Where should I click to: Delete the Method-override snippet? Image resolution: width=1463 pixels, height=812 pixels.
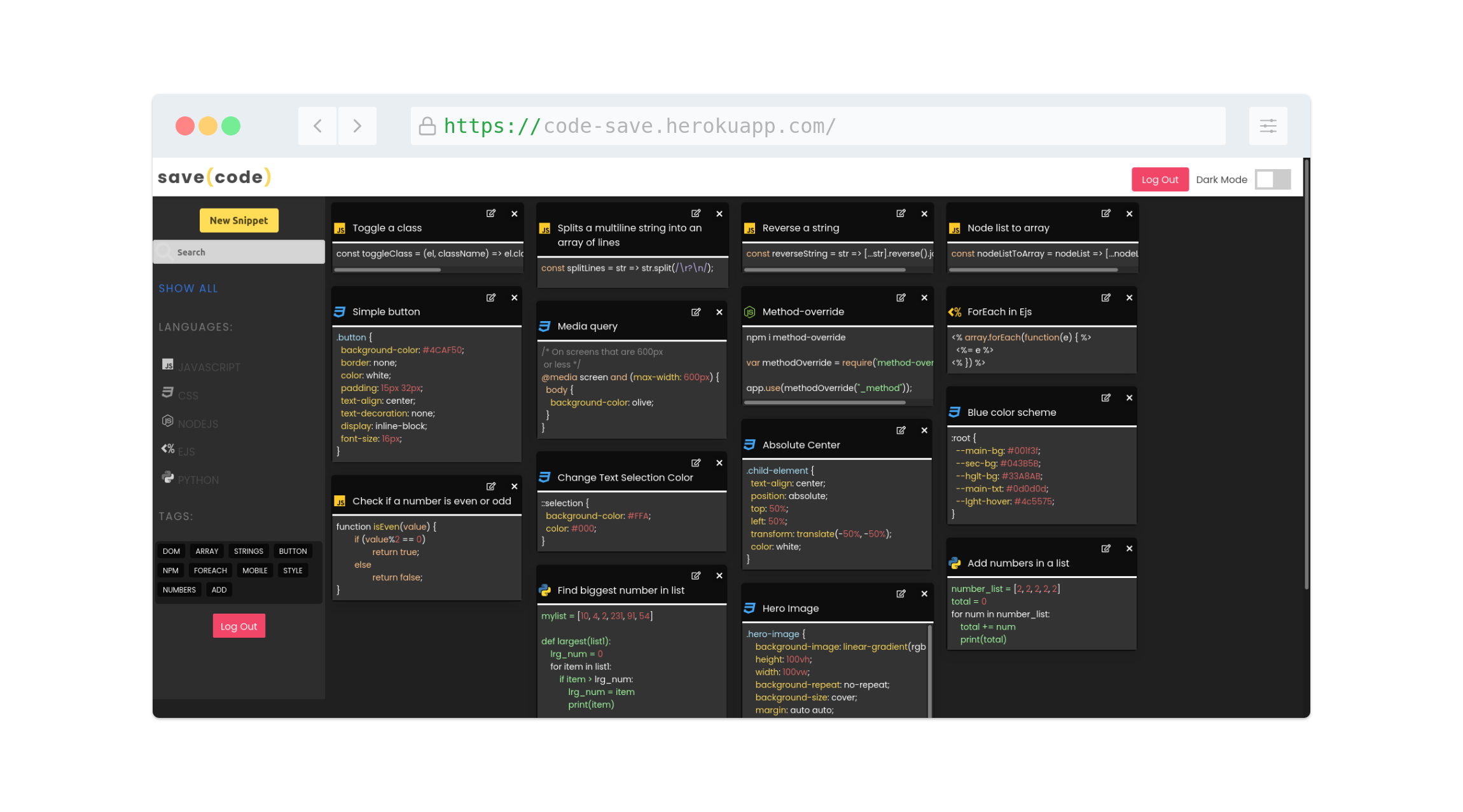(x=924, y=298)
